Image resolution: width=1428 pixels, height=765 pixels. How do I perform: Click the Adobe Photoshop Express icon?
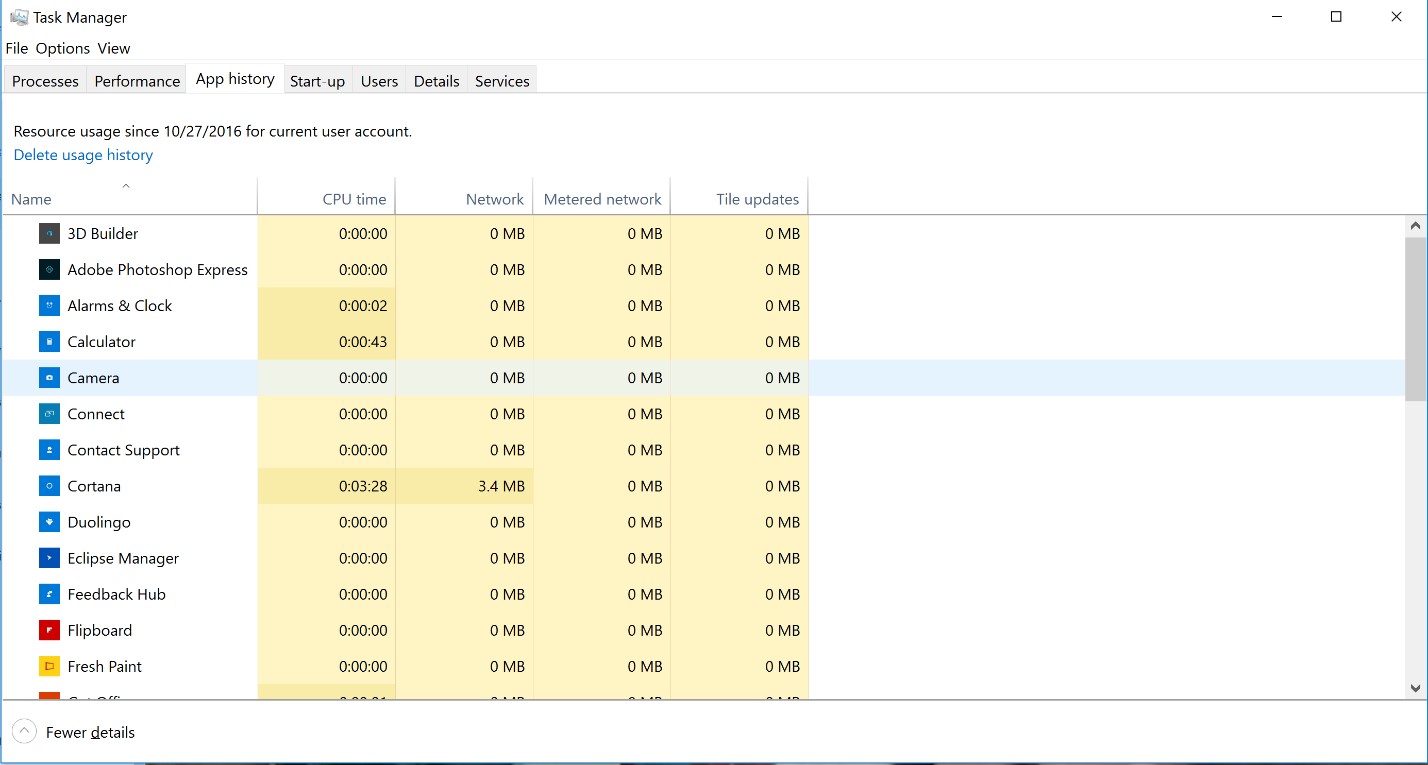point(49,269)
